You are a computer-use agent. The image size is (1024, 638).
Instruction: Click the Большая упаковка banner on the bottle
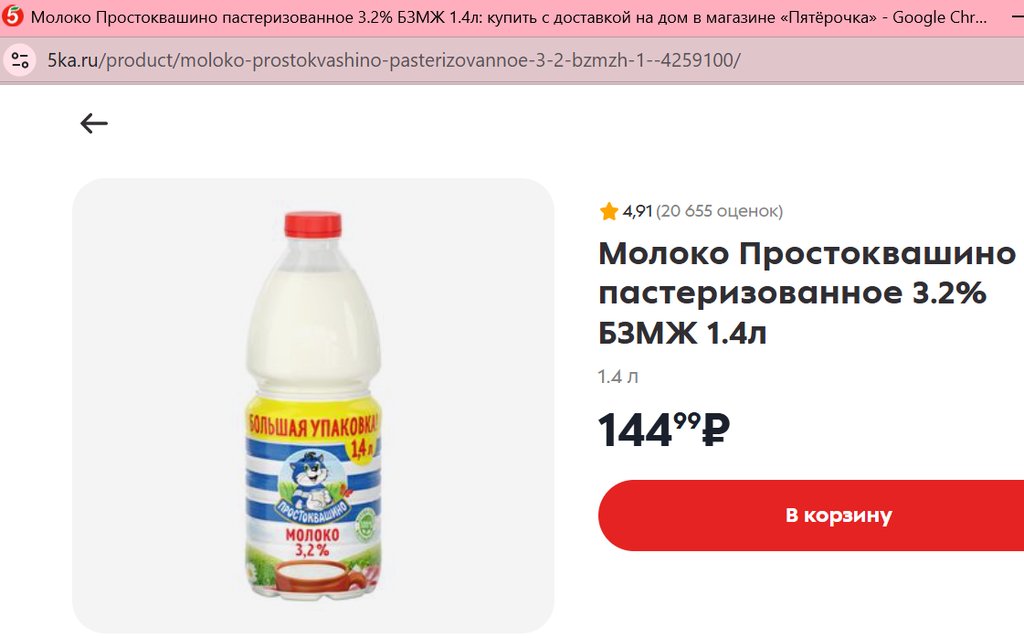[312, 426]
